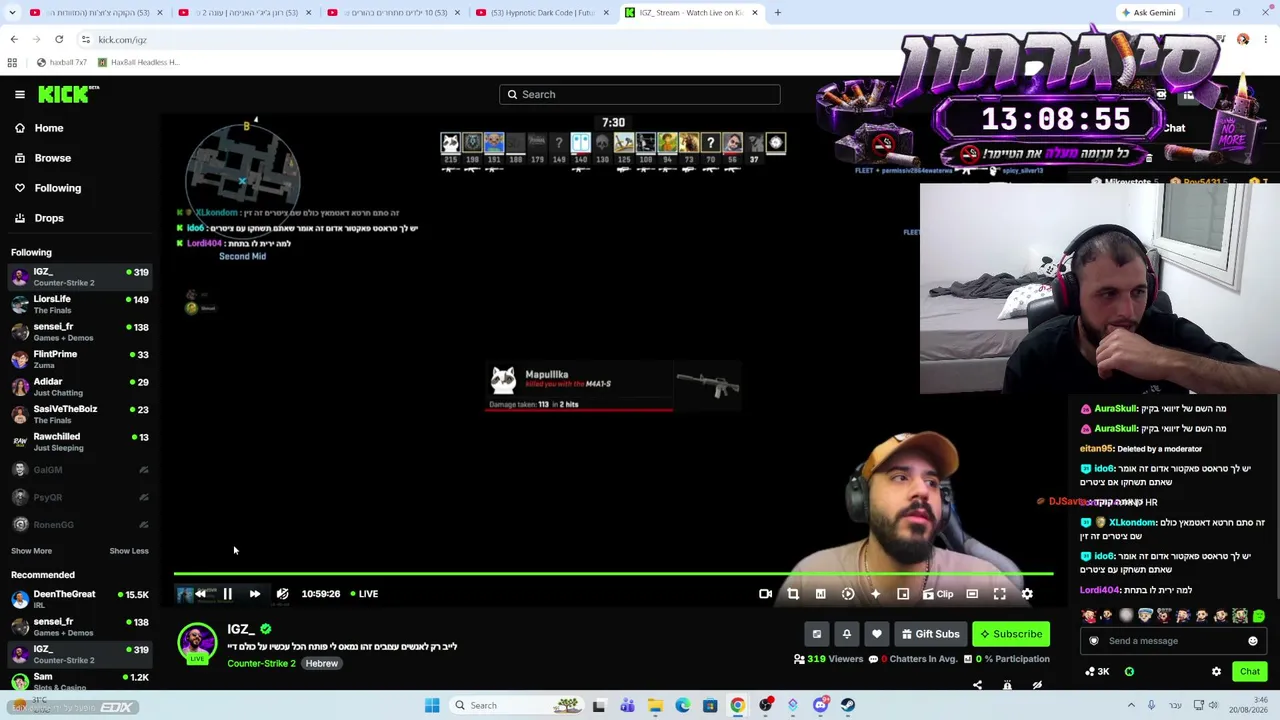Click the green K icon under chat box
The image size is (1280, 720).
[1130, 672]
